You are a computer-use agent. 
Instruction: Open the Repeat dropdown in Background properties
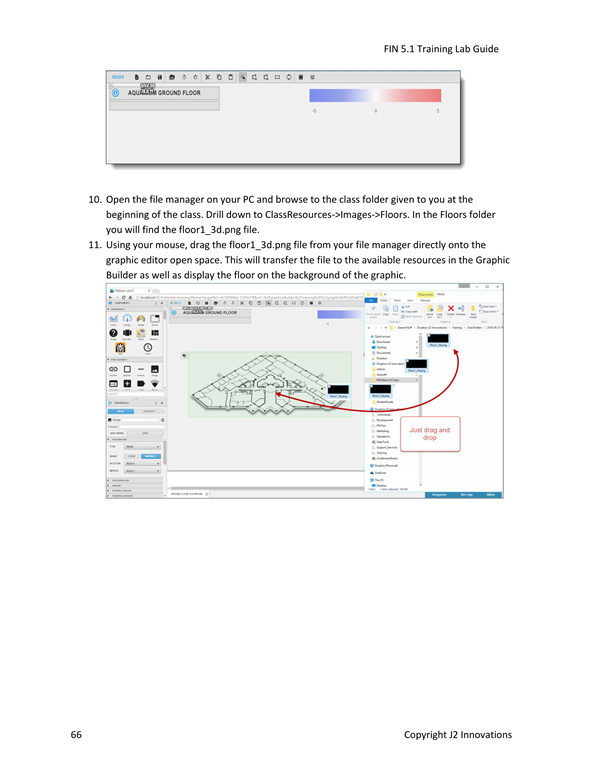coord(143,471)
